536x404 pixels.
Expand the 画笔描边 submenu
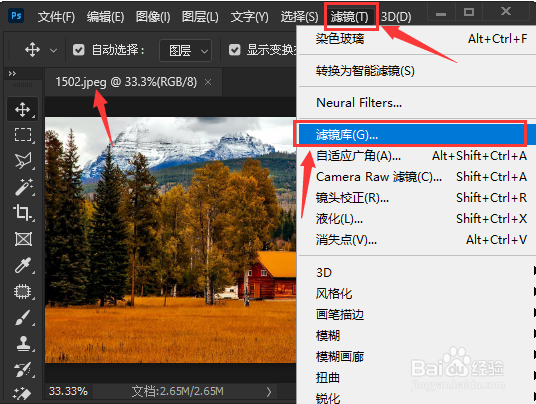tap(417, 314)
